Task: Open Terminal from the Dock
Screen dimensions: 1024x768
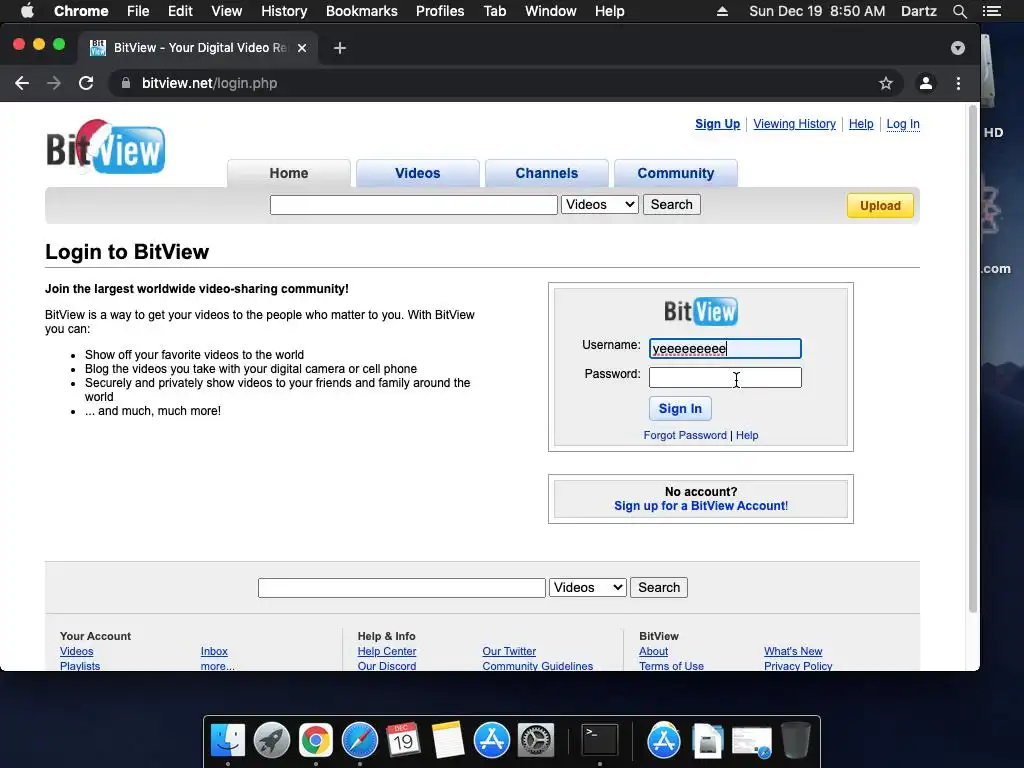Action: pyautogui.click(x=600, y=741)
